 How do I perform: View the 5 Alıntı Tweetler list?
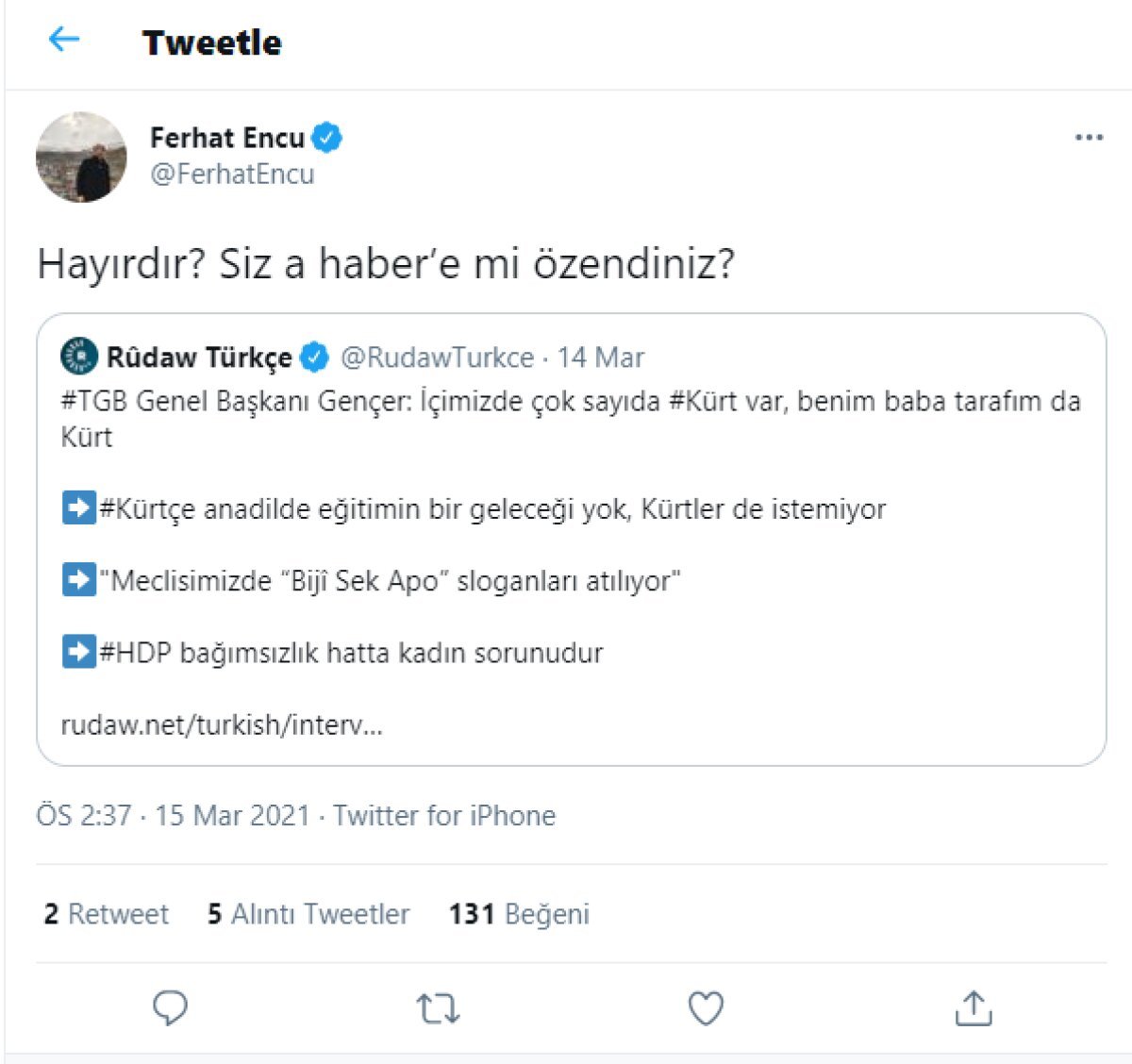[308, 914]
